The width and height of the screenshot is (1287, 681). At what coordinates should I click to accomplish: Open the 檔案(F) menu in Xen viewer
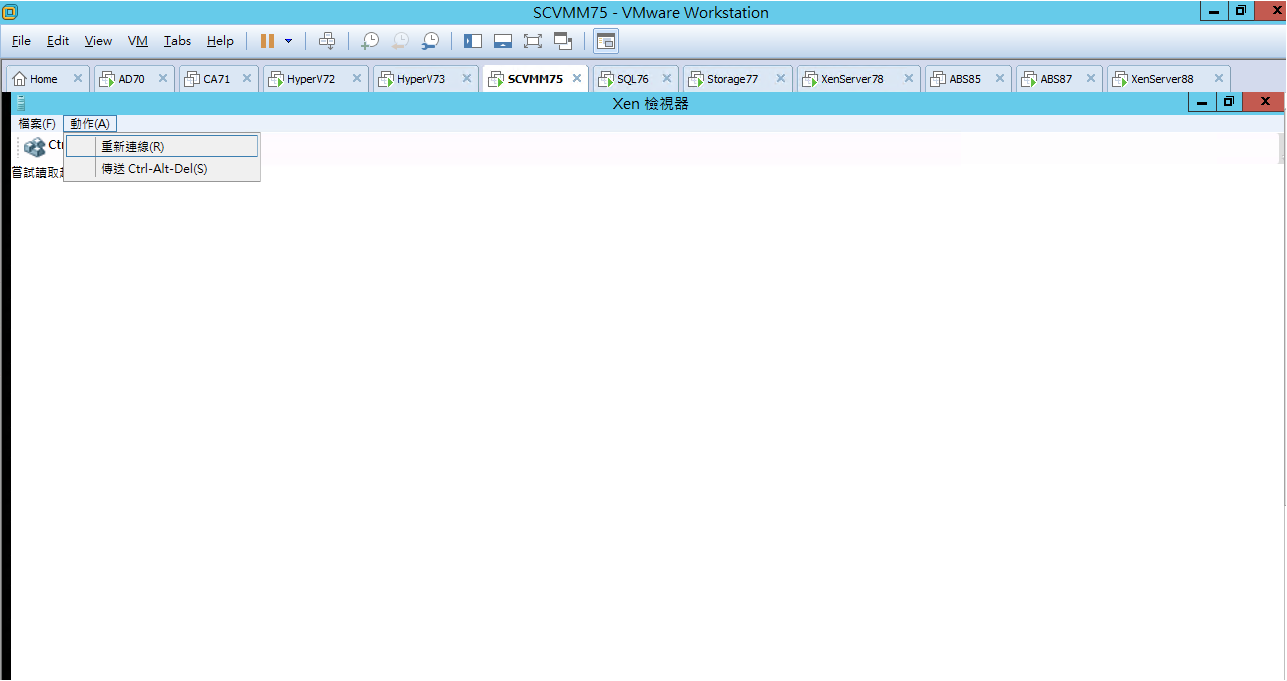coord(37,123)
